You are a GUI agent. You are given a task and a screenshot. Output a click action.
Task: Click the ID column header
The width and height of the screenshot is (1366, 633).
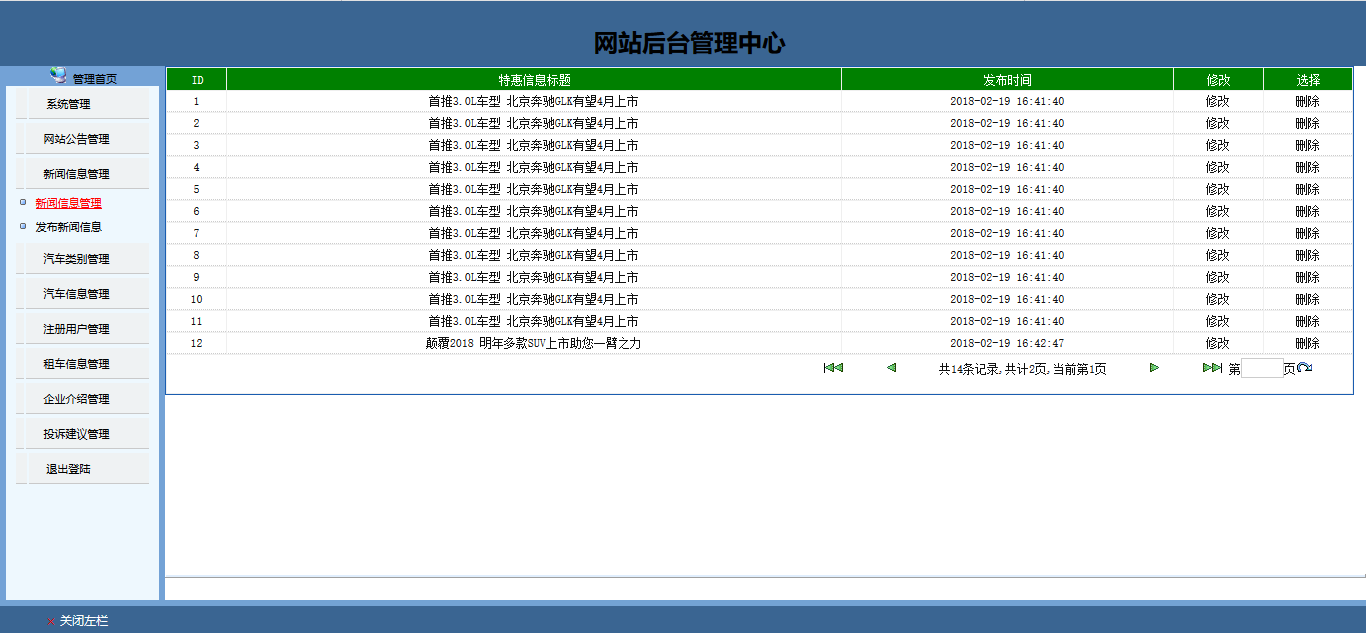[x=197, y=80]
